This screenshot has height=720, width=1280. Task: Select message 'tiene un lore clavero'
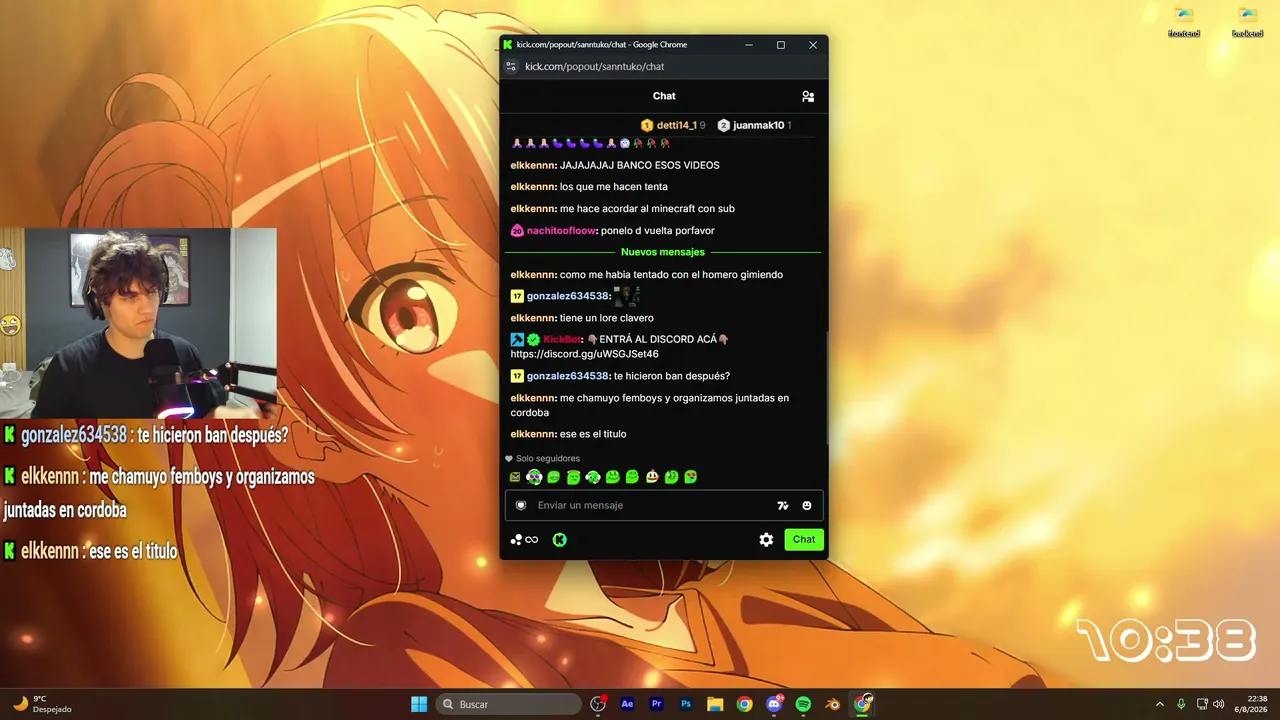point(607,318)
